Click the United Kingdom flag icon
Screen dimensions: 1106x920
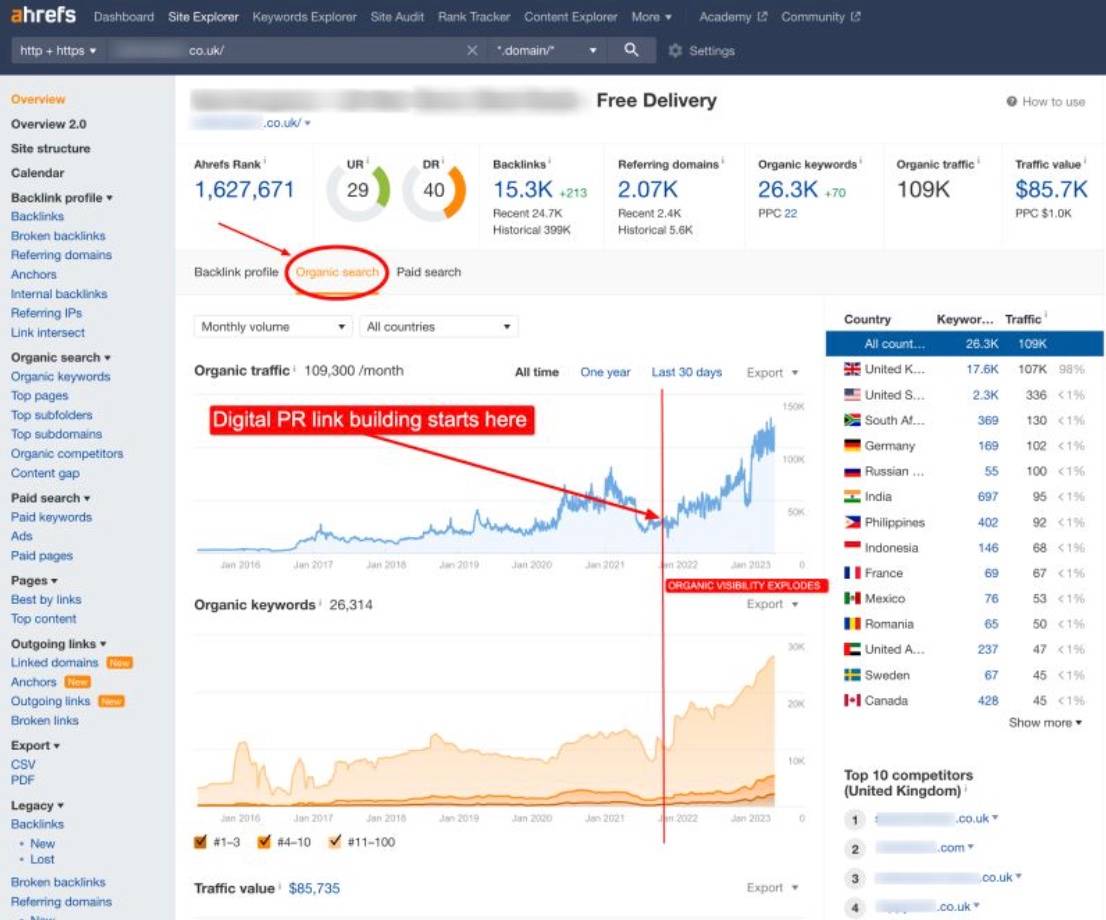[852, 369]
